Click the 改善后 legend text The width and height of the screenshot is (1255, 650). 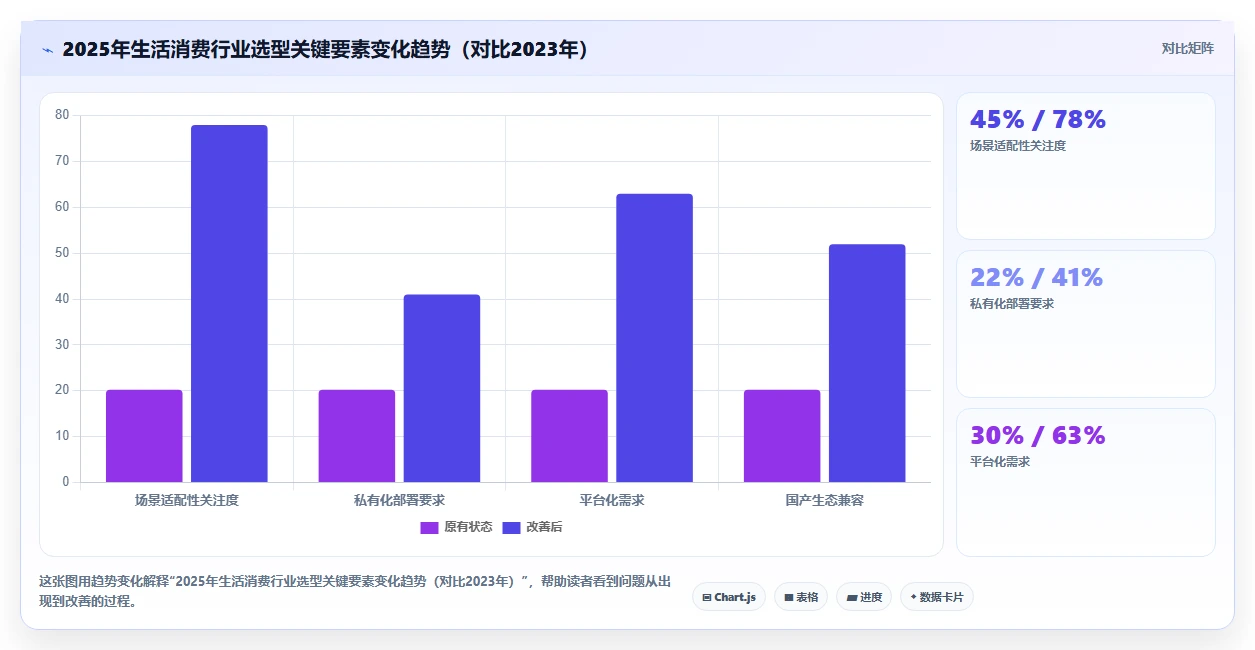544,527
